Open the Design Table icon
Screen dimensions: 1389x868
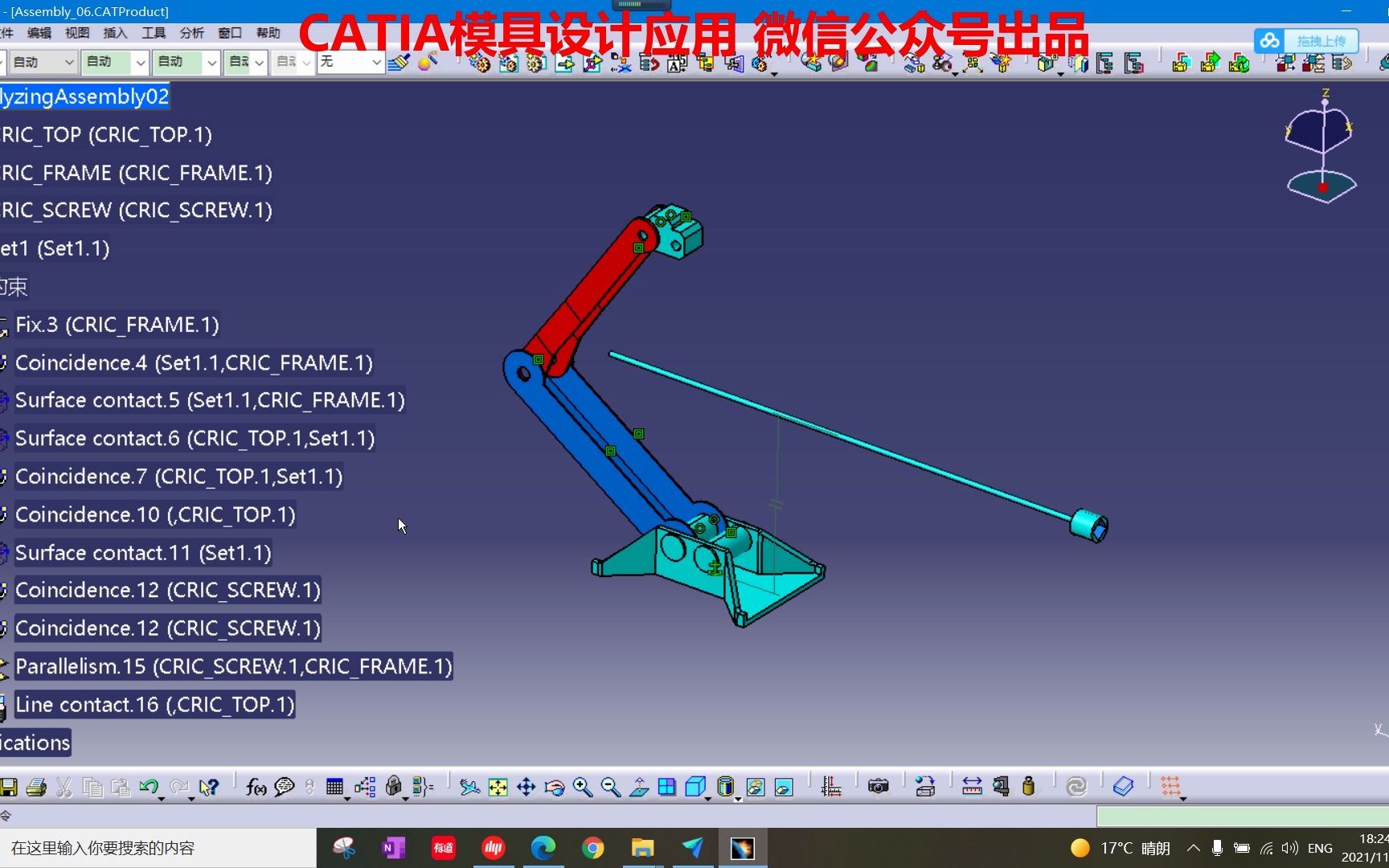coord(334,787)
